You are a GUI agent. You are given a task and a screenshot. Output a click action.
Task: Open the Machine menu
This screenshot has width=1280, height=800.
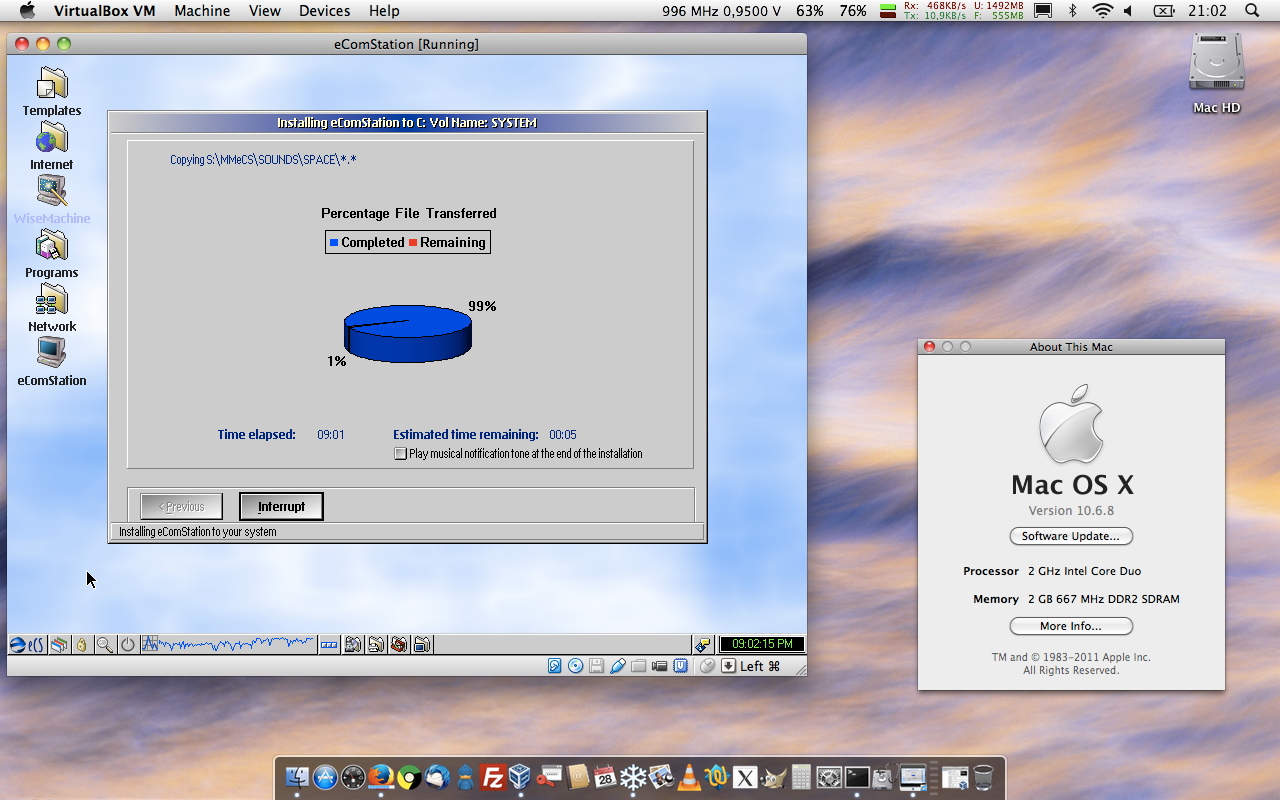point(202,11)
